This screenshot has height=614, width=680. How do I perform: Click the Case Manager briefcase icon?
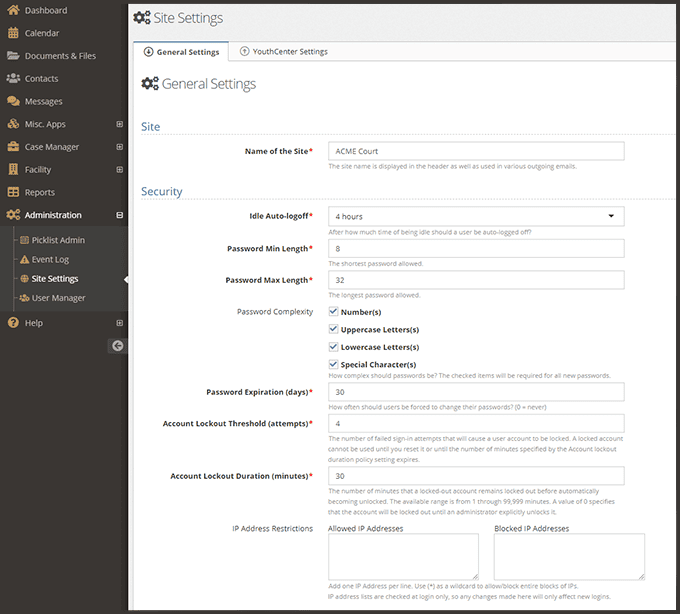point(13,147)
